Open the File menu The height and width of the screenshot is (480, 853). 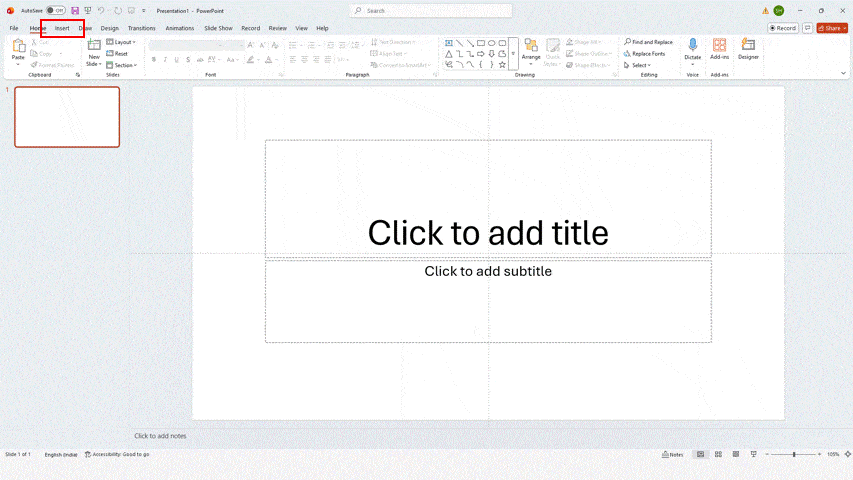point(14,28)
